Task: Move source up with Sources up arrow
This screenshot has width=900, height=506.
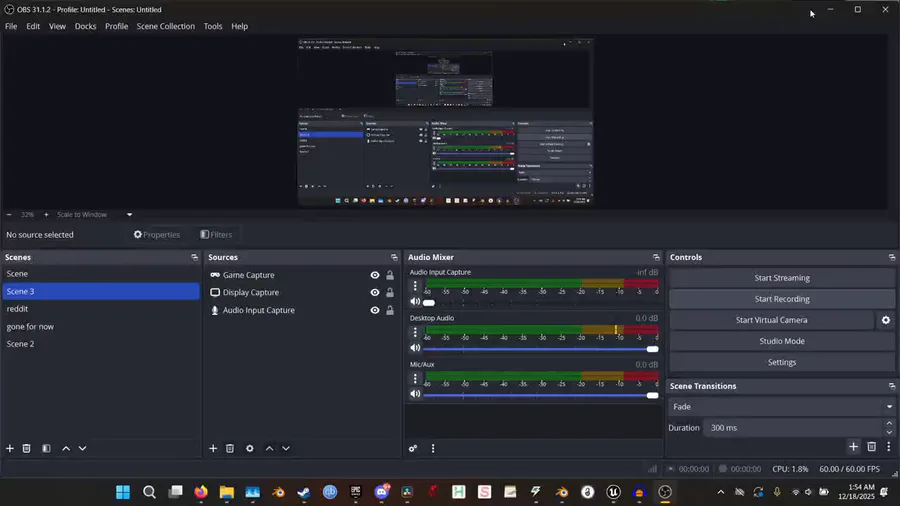Action: [269, 448]
